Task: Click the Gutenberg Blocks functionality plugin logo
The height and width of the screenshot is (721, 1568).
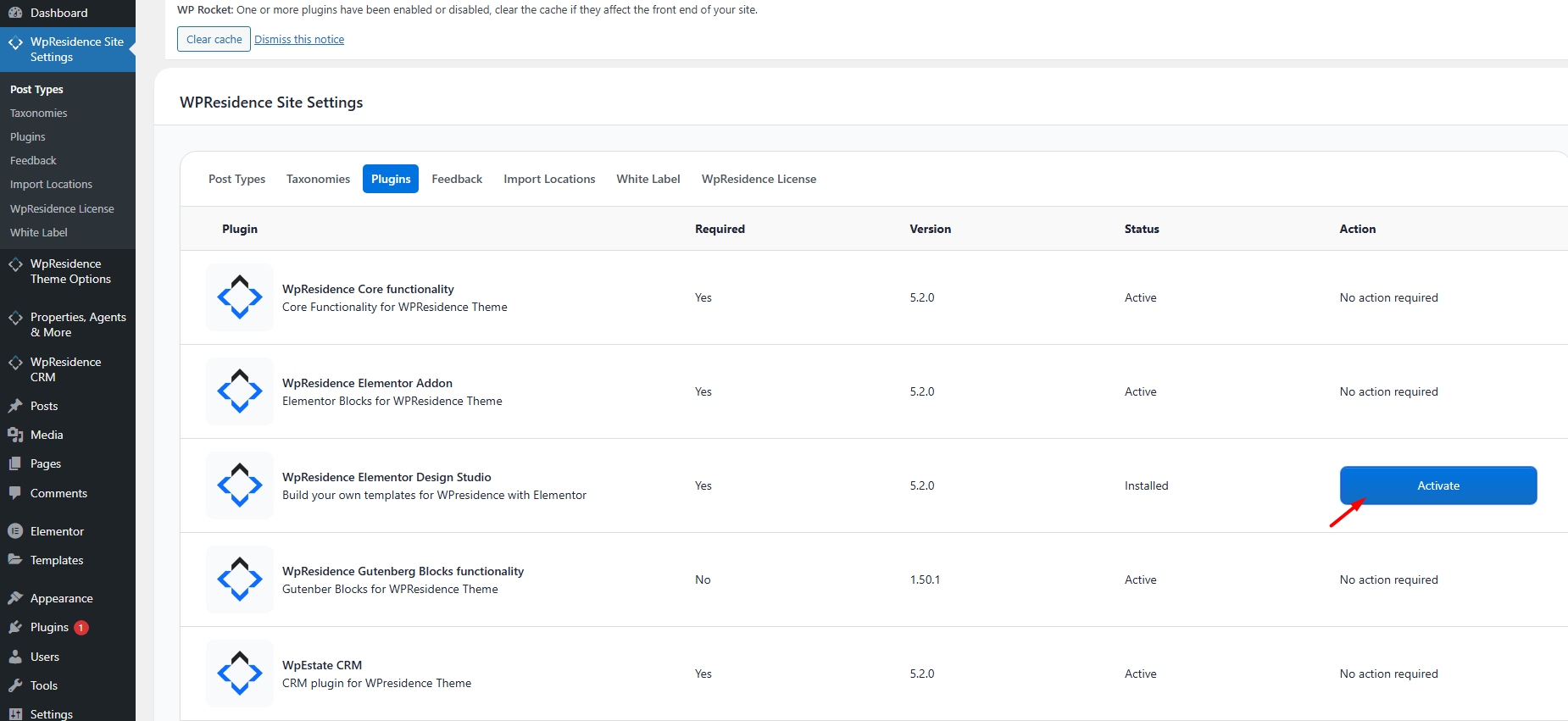Action: (x=240, y=580)
